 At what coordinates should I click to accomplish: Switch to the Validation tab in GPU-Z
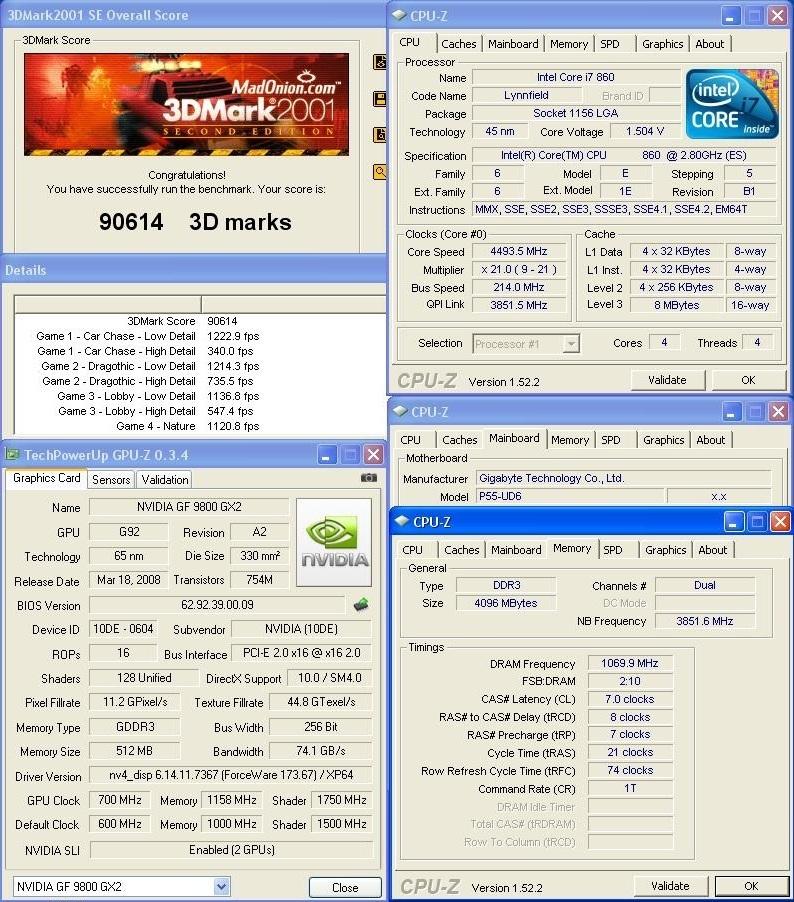(165, 480)
